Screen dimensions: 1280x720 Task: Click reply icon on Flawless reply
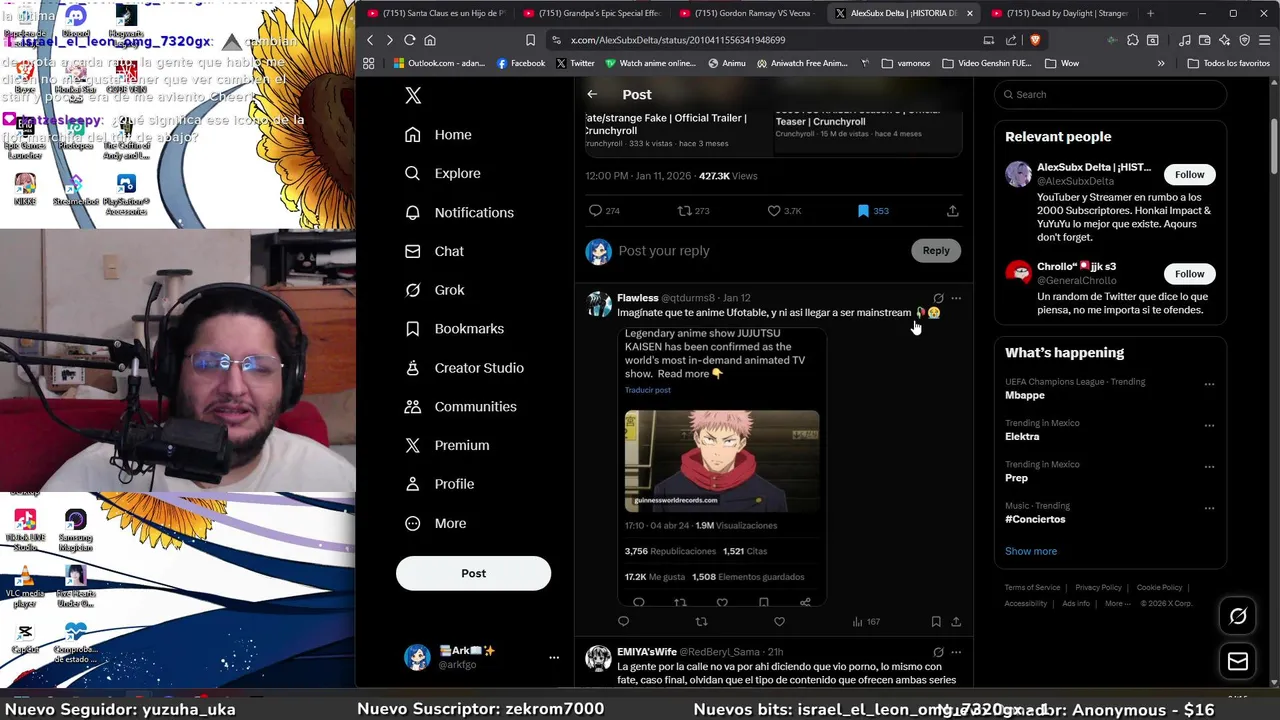tap(623, 622)
